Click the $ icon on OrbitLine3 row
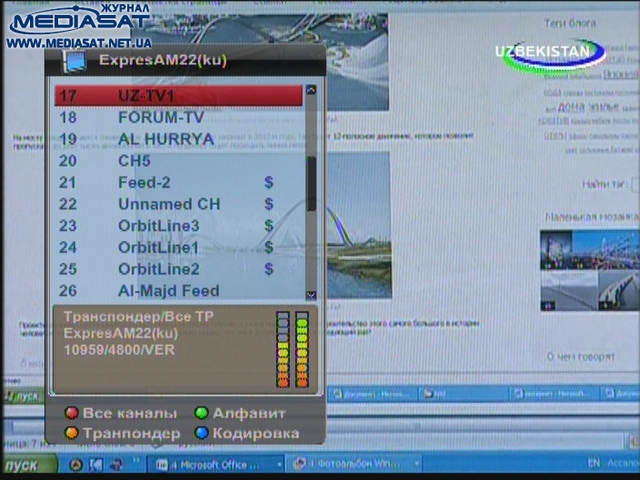 269,226
